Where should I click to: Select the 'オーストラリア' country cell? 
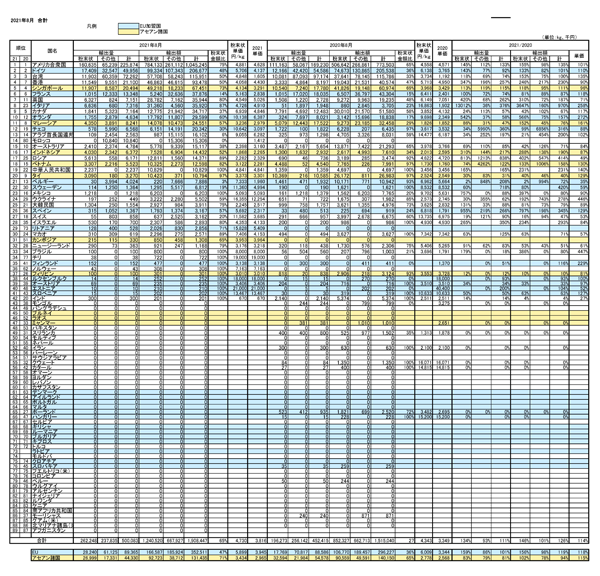click(x=52, y=147)
